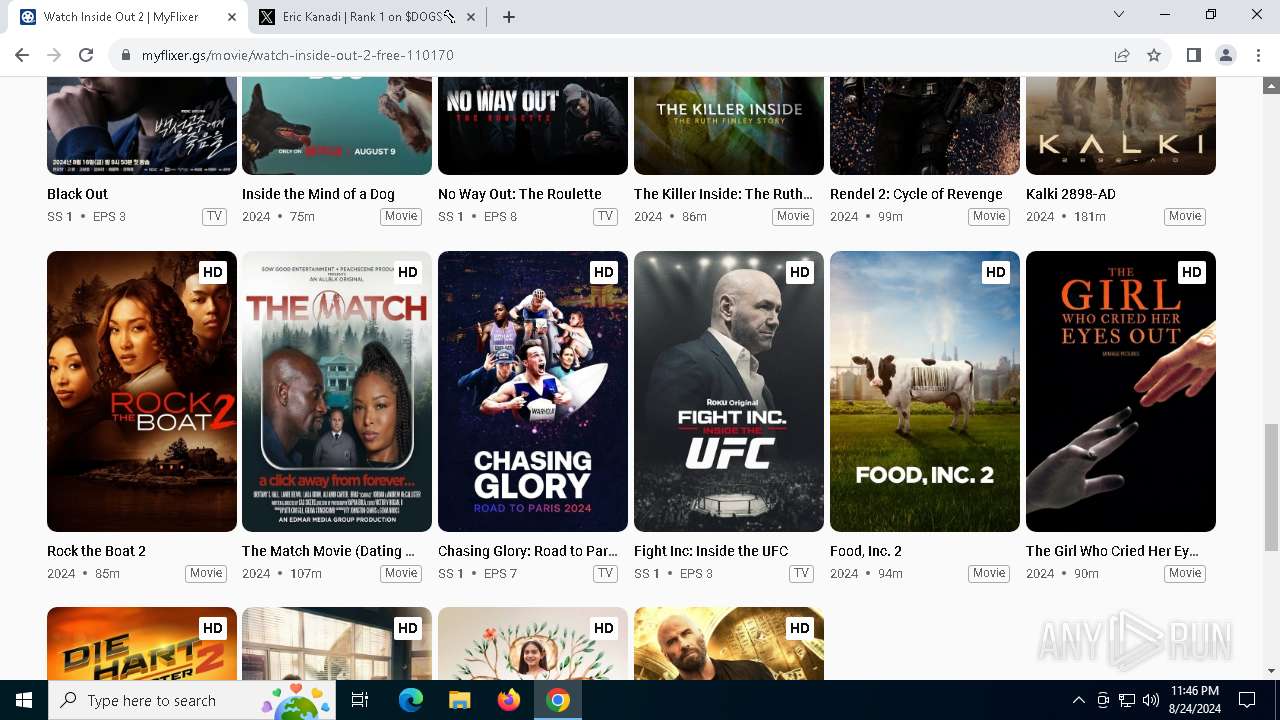Viewport: 1280px width, 720px height.
Task: Close the Watch Inside Out 2 tab
Action: tap(232, 17)
